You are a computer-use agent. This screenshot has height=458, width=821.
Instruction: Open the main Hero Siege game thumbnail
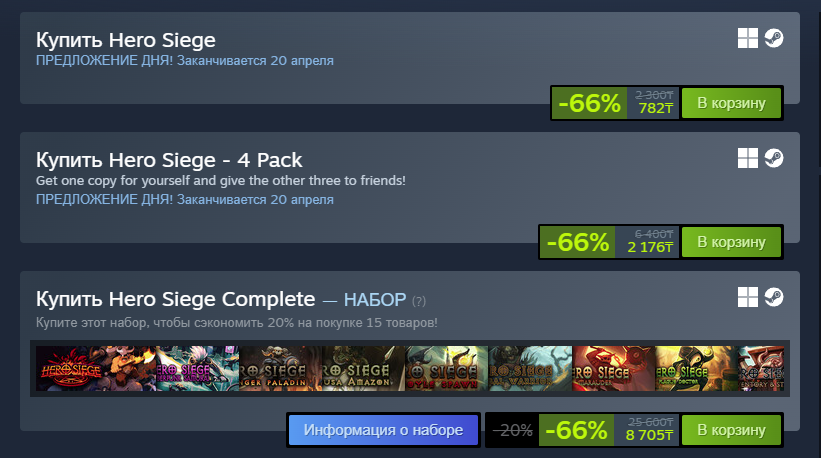[96, 368]
